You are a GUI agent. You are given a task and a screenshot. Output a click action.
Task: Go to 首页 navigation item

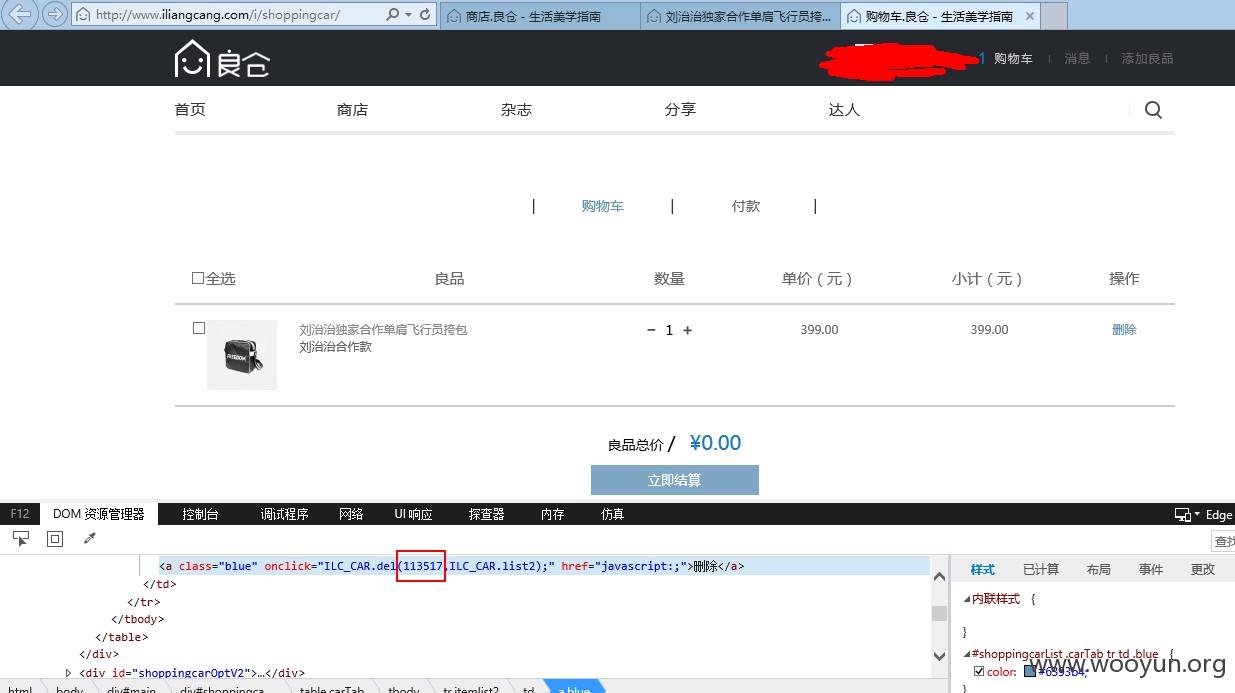pyautogui.click(x=190, y=110)
